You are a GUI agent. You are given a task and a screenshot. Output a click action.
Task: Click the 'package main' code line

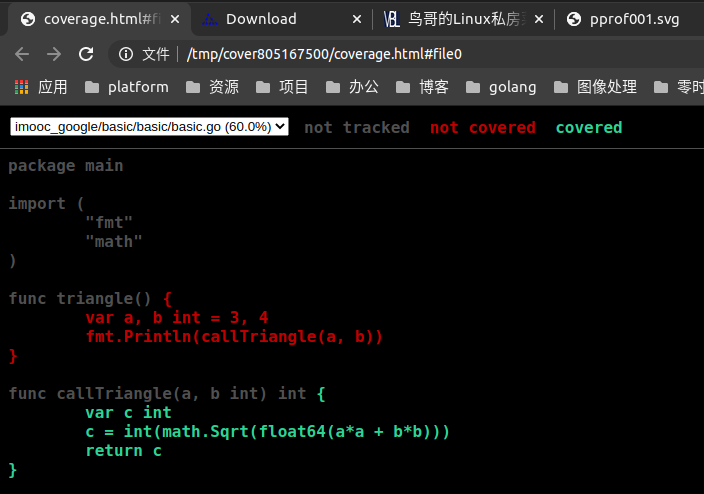pyautogui.click(x=66, y=166)
